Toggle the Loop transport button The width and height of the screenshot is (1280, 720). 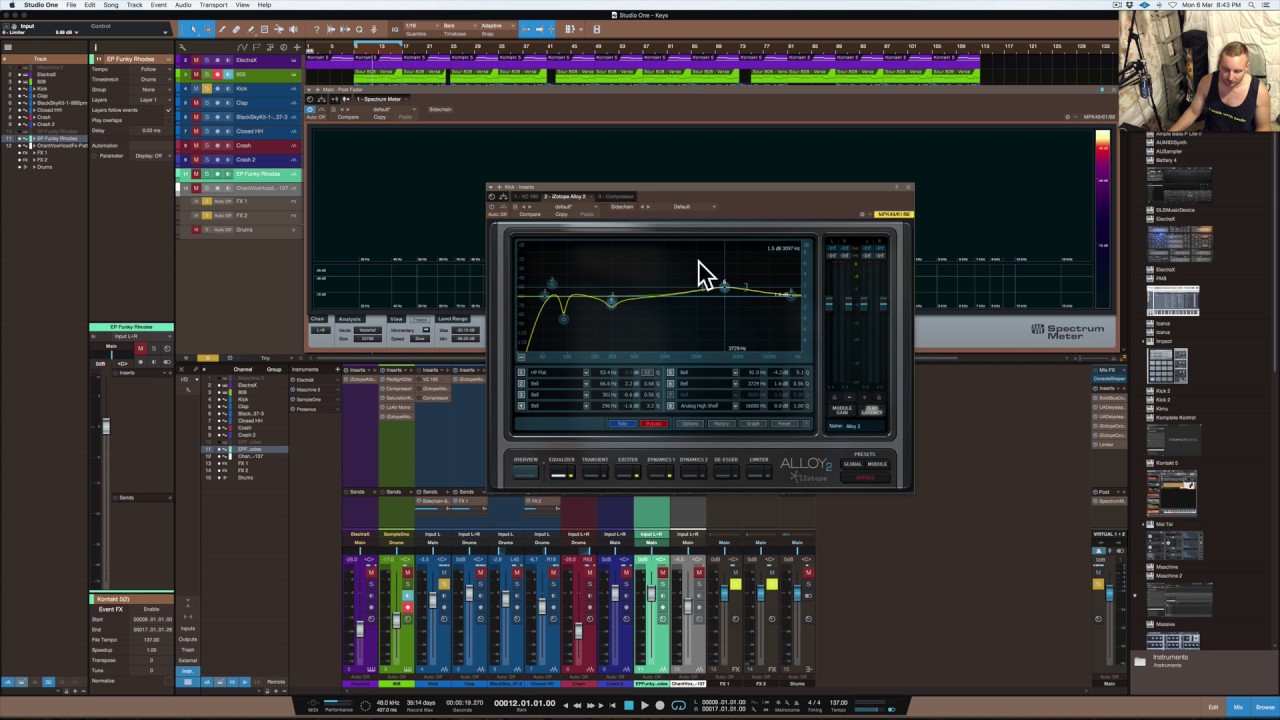pyautogui.click(x=679, y=705)
